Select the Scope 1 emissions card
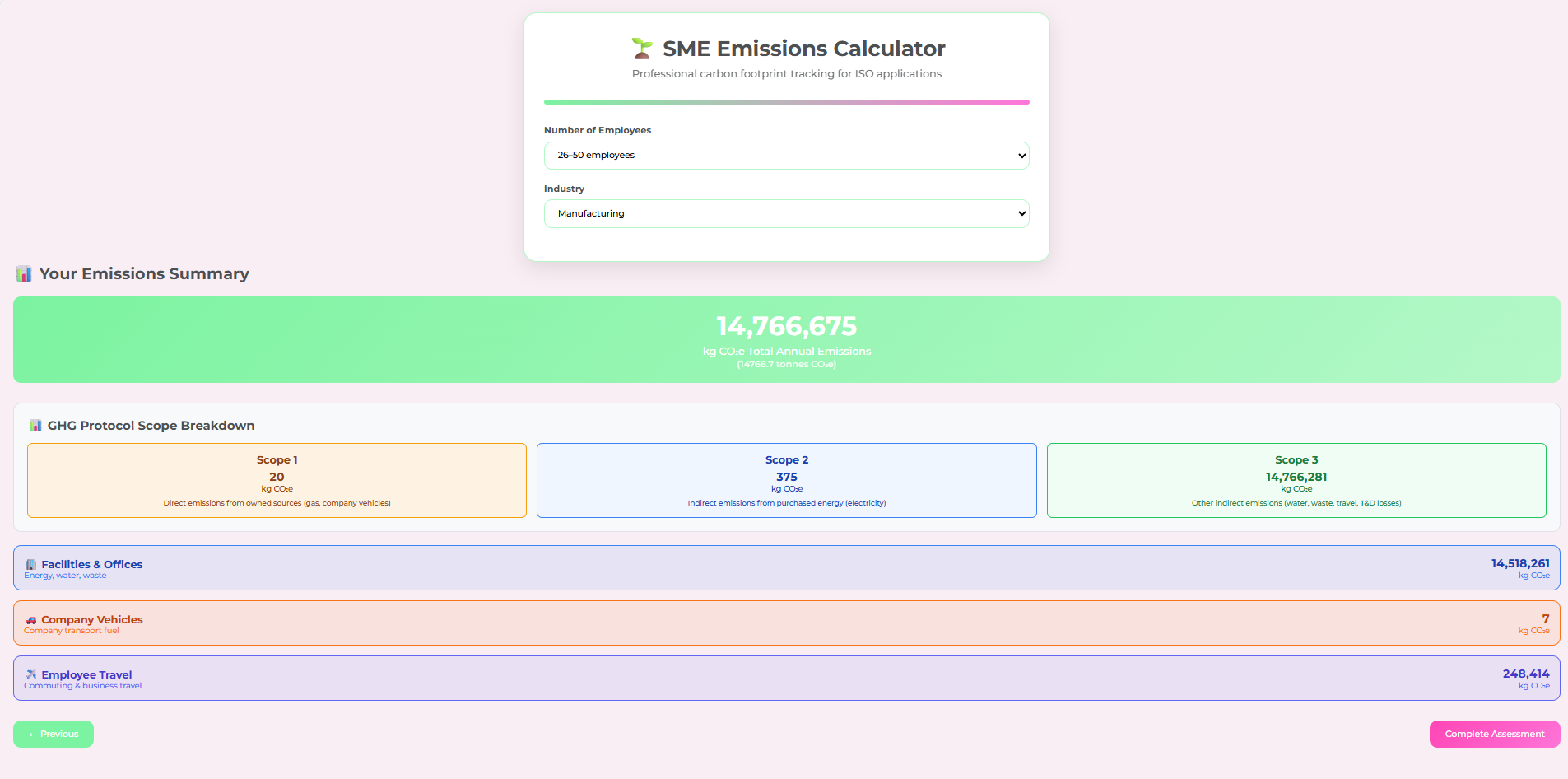1568x779 pixels. [x=277, y=481]
